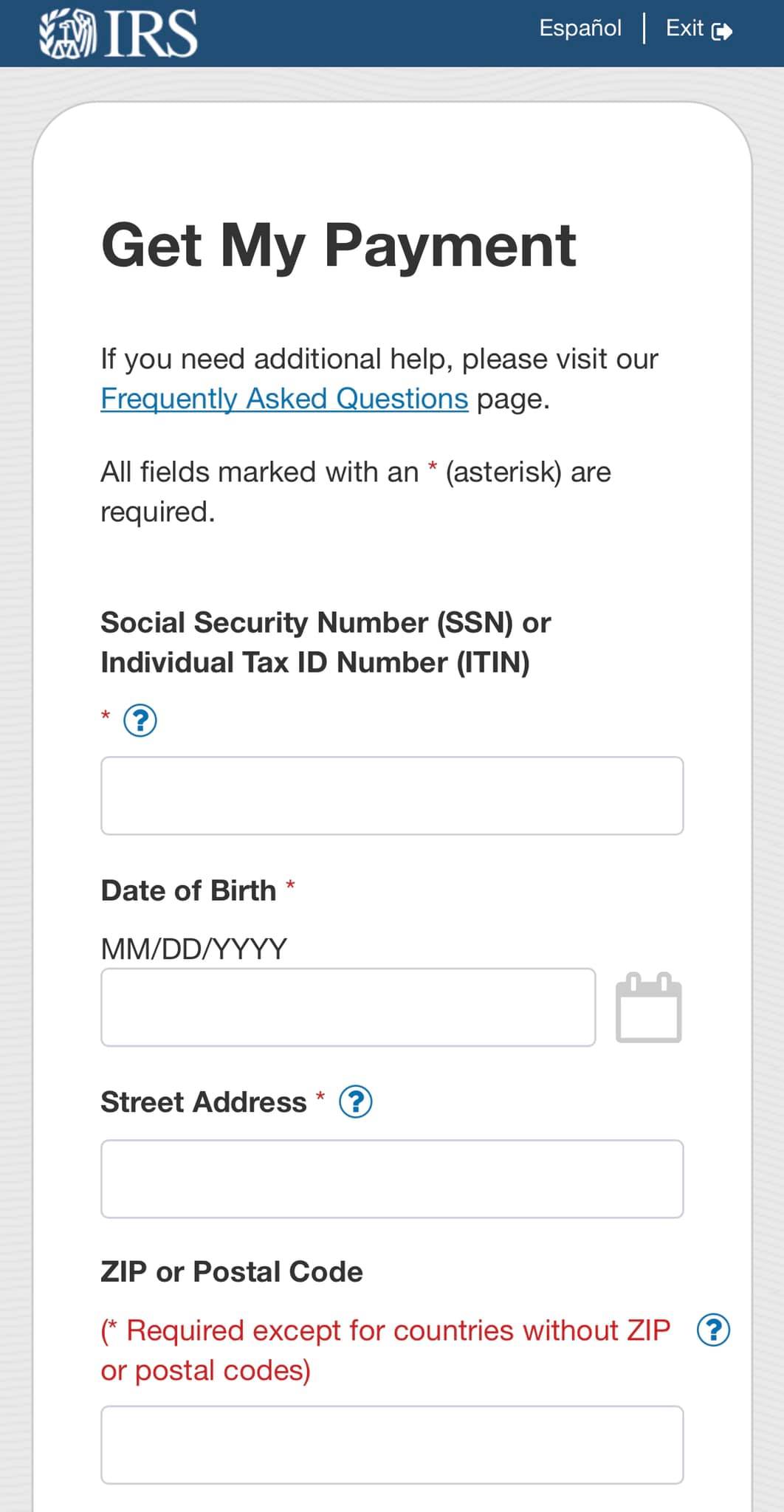The height and width of the screenshot is (1512, 784).
Task: Click the Street Address label text
Action: click(x=203, y=1102)
